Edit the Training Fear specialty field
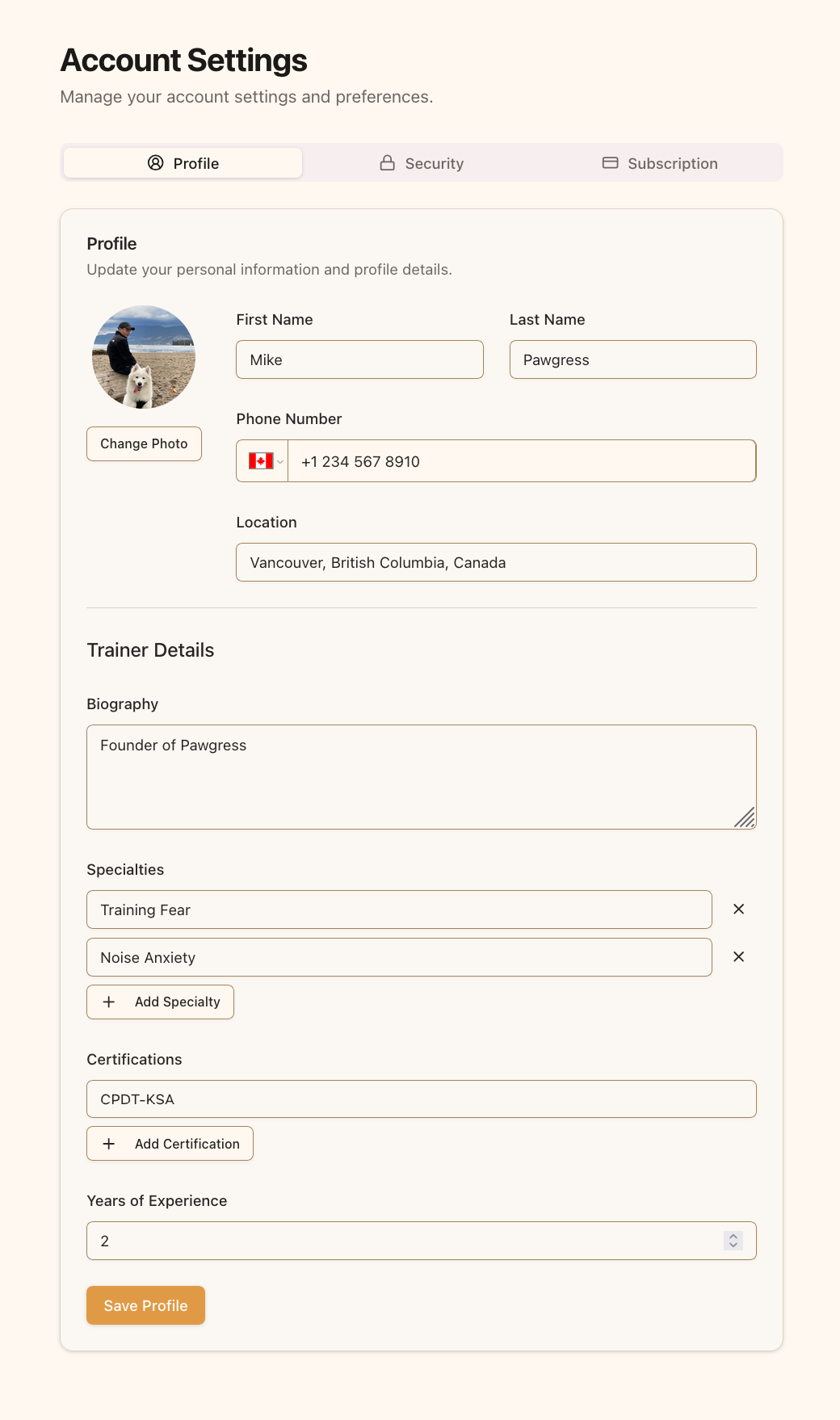The width and height of the screenshot is (840, 1420). (399, 910)
